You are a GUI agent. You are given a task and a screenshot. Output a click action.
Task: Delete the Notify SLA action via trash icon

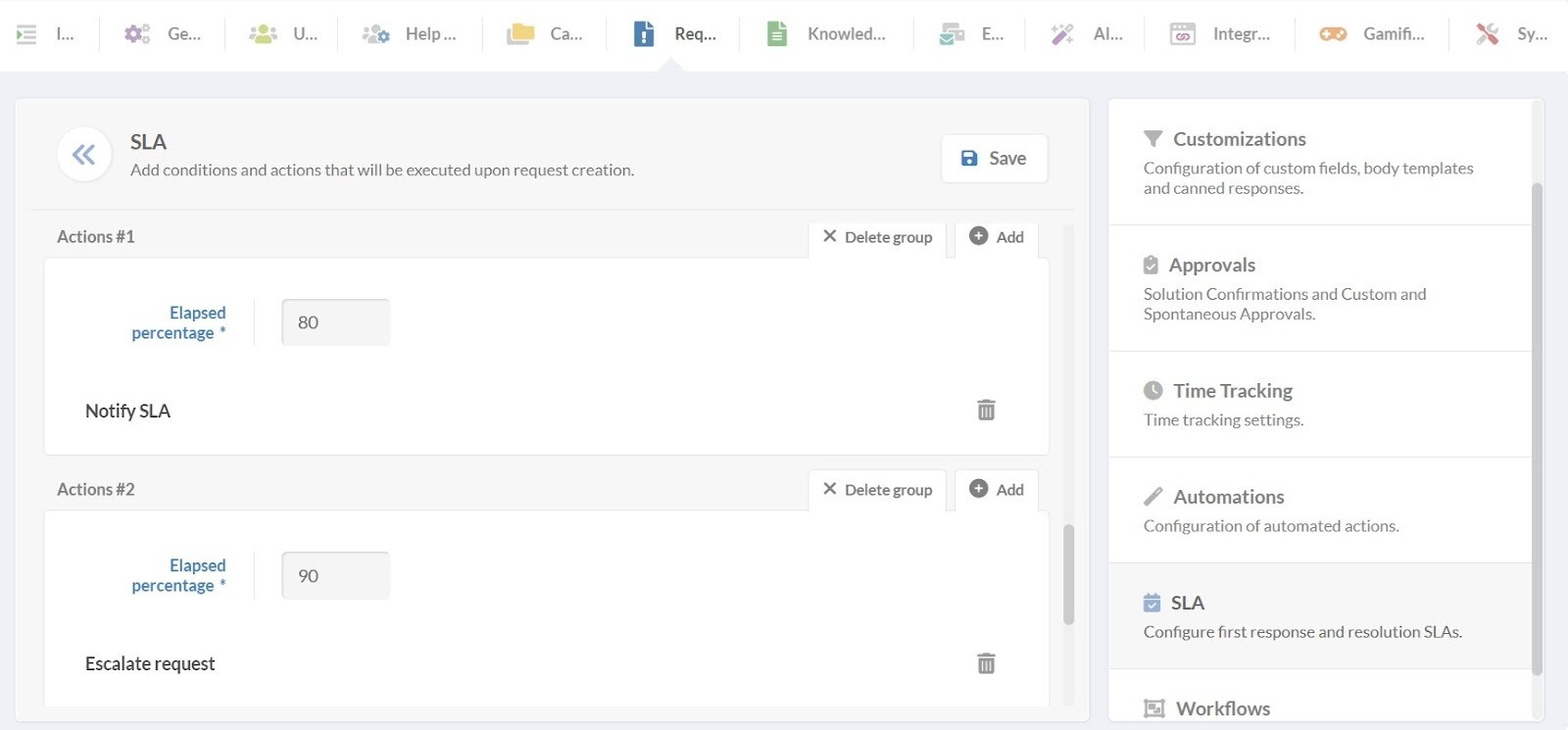tap(986, 411)
